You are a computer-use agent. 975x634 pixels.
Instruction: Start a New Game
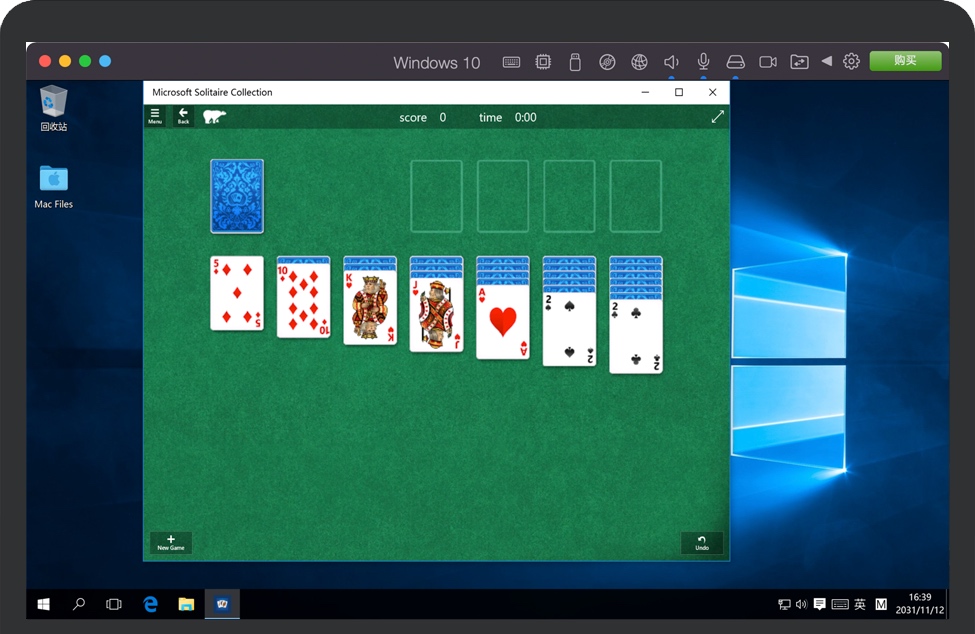[x=171, y=542]
